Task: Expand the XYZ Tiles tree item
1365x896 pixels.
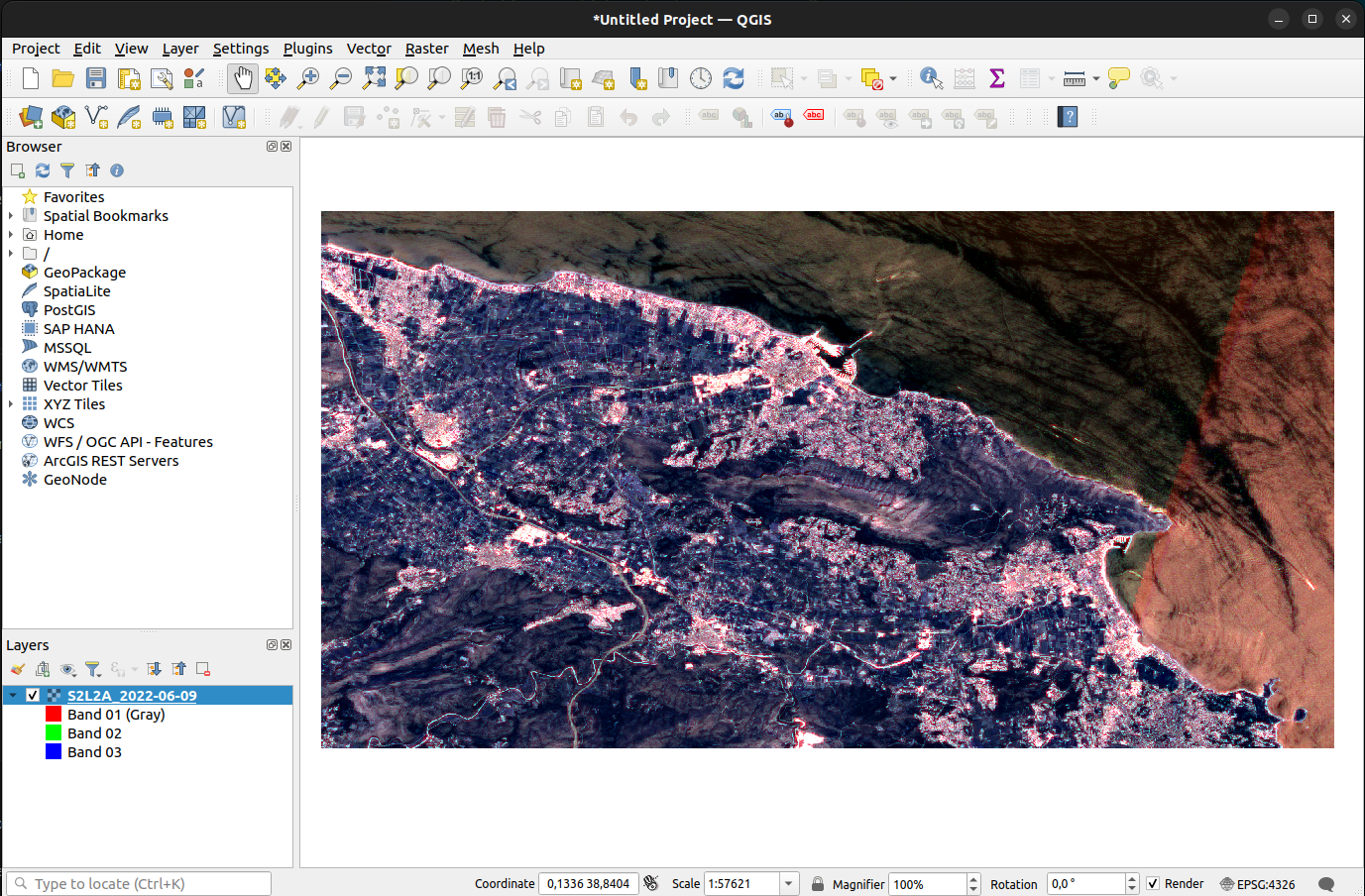Action: [11, 404]
